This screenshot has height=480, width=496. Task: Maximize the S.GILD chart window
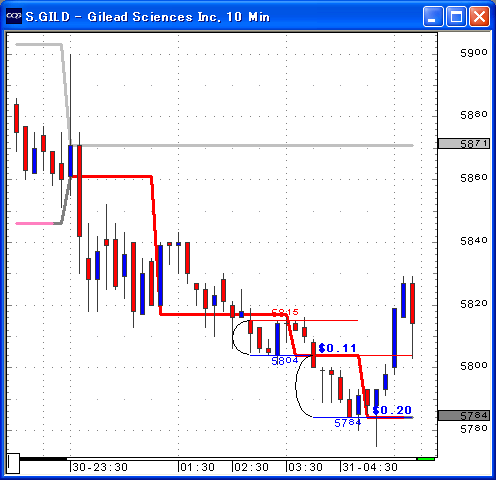coord(456,16)
